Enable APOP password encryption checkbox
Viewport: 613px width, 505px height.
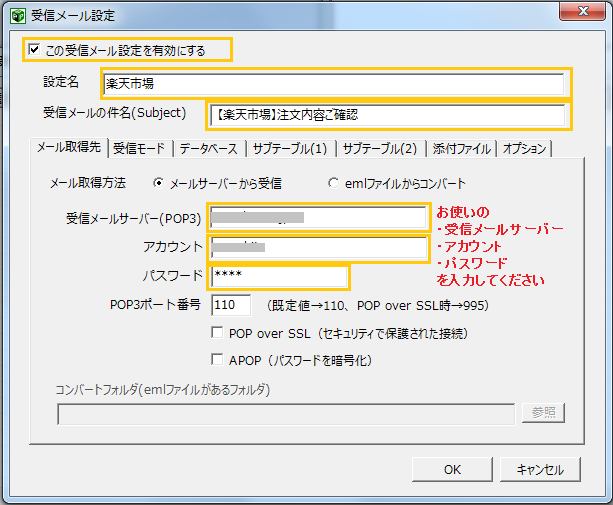217,359
